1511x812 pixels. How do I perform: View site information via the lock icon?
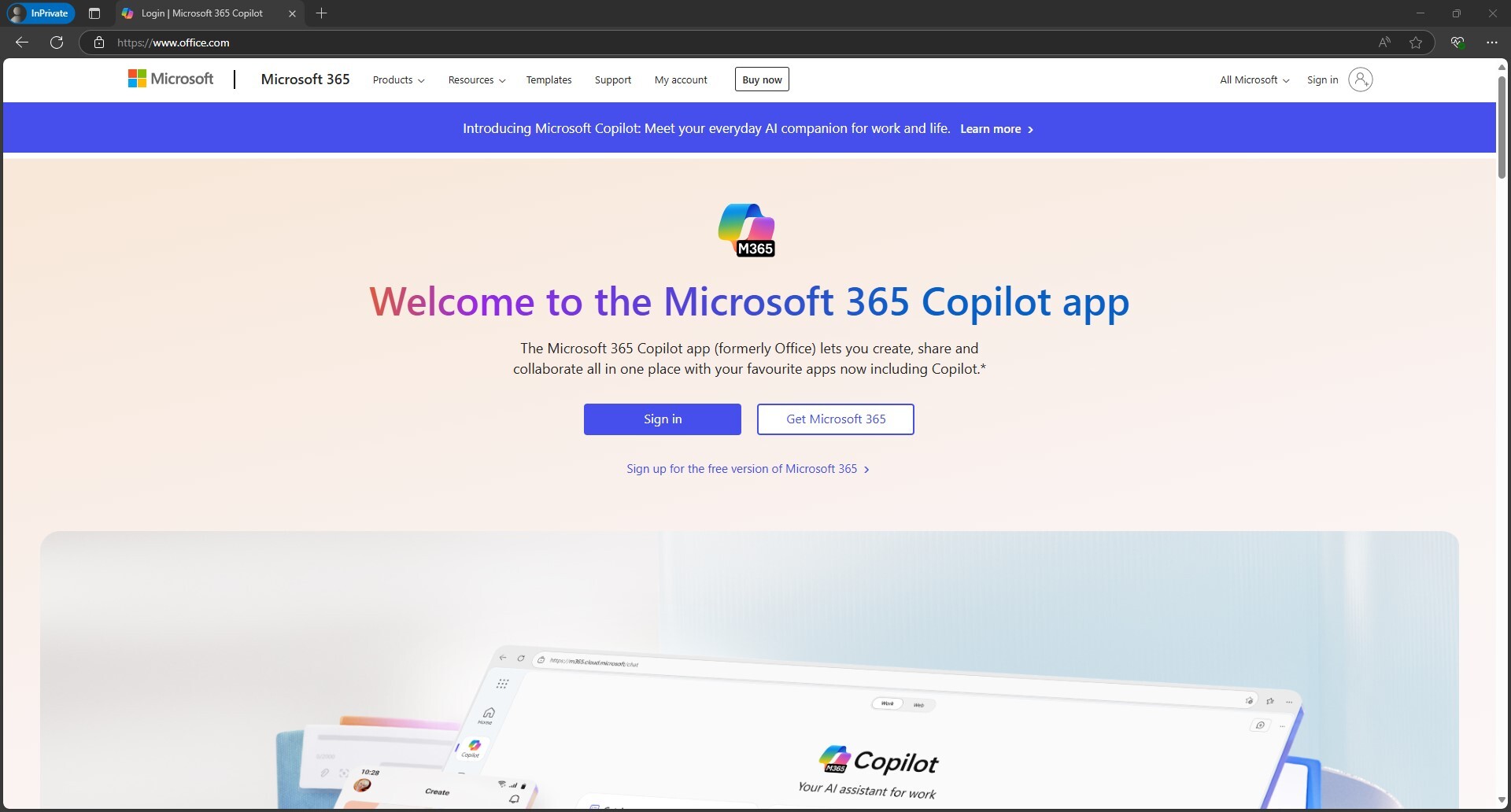tap(98, 42)
